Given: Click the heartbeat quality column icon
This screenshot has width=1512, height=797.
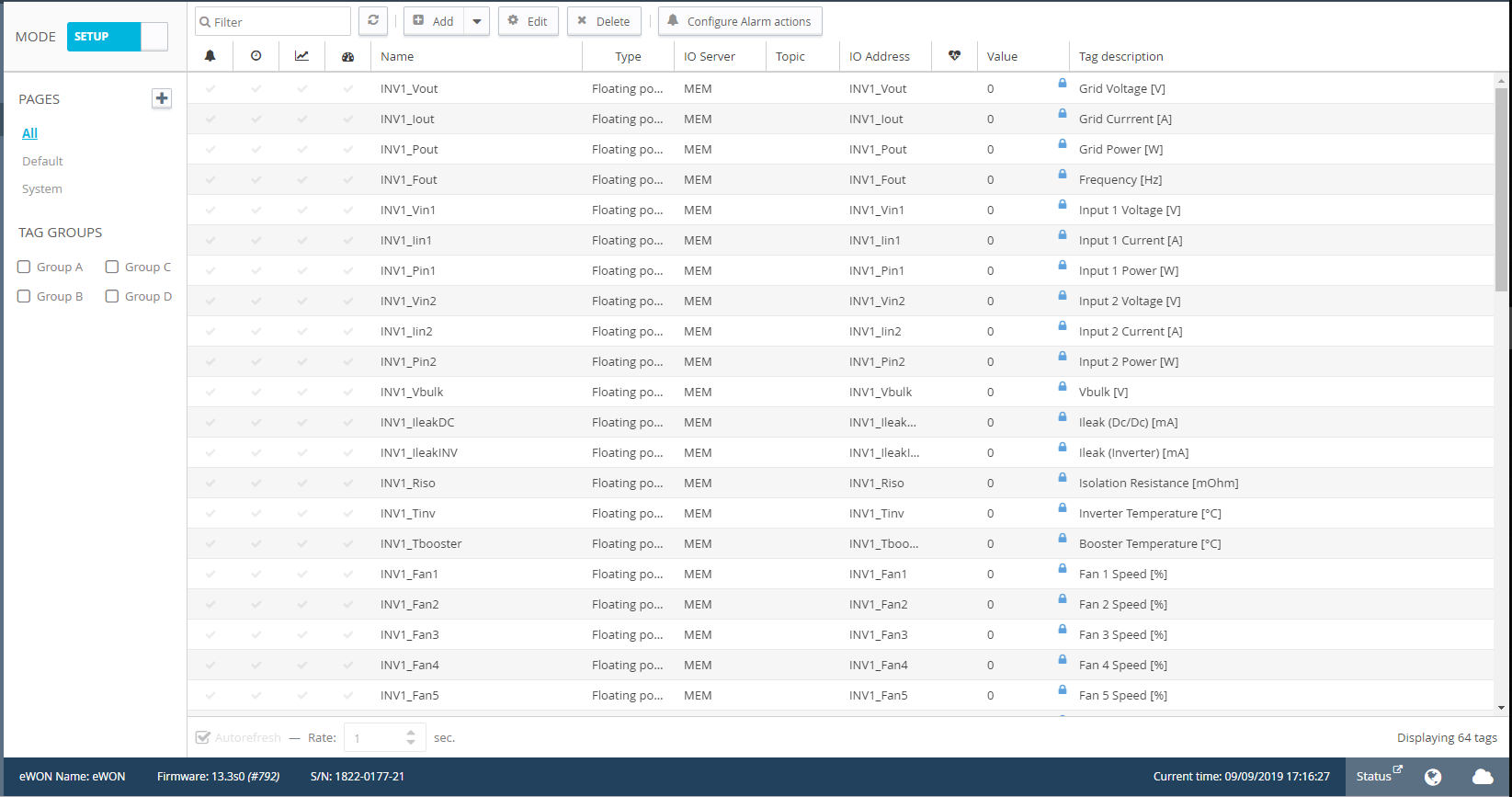Looking at the screenshot, I should coord(955,56).
